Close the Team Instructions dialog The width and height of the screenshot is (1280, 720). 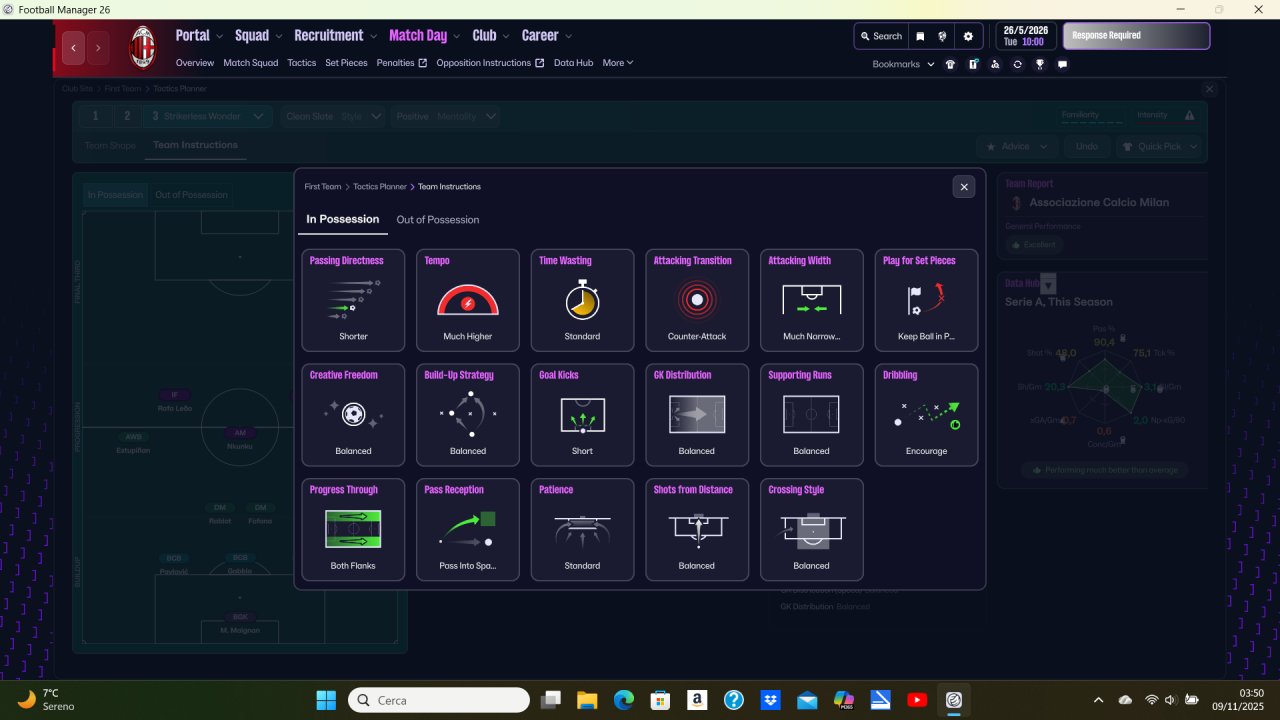coord(964,187)
